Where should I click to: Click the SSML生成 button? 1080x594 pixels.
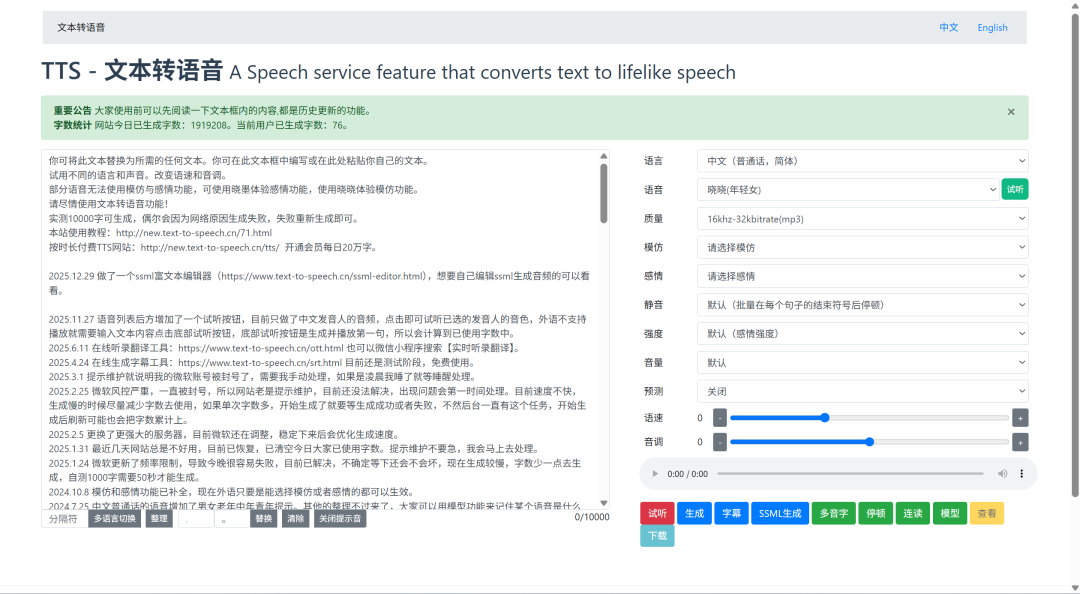780,513
